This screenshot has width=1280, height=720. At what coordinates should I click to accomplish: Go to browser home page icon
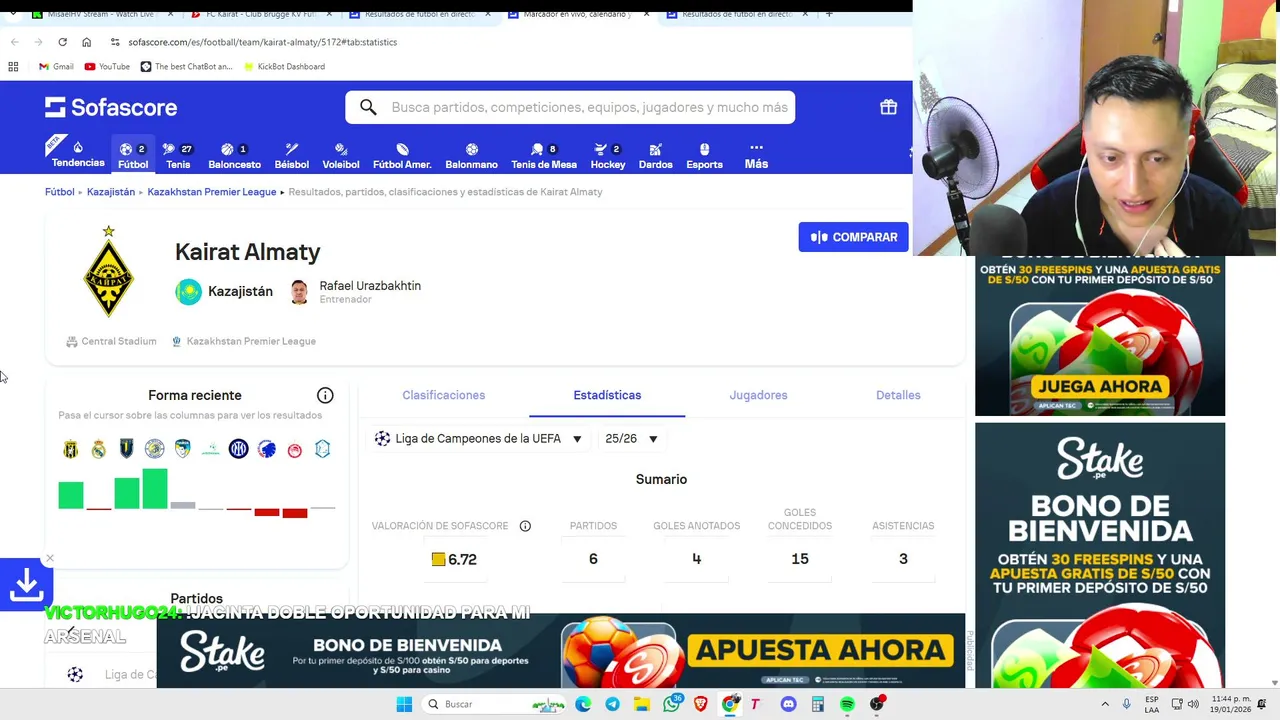86,42
